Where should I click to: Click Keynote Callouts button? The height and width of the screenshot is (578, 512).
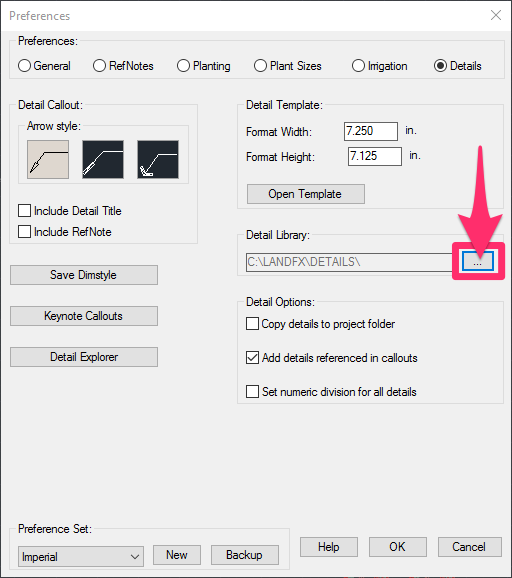[x=84, y=316]
